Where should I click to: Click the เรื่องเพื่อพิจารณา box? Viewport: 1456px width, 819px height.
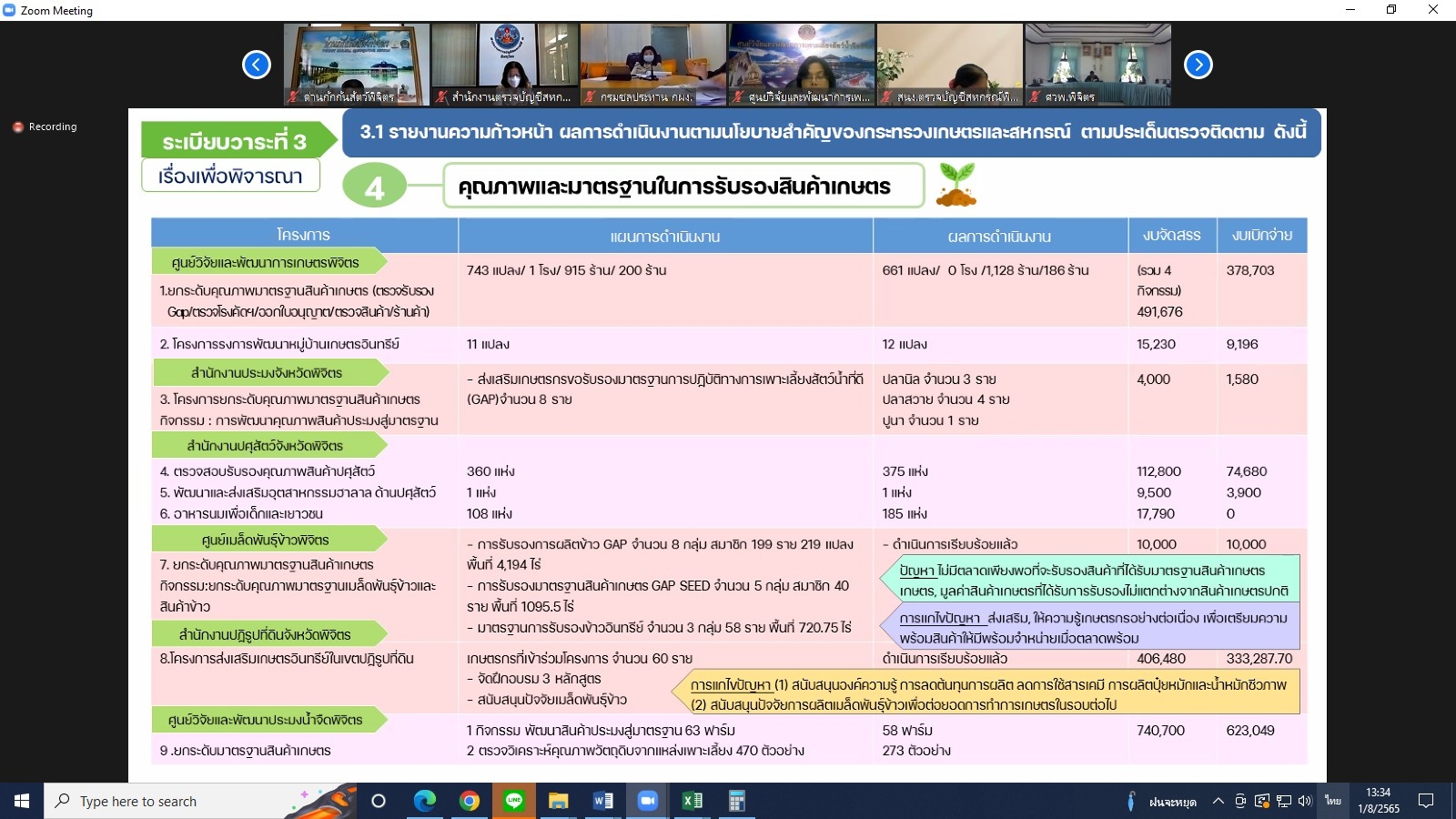pyautogui.click(x=230, y=176)
